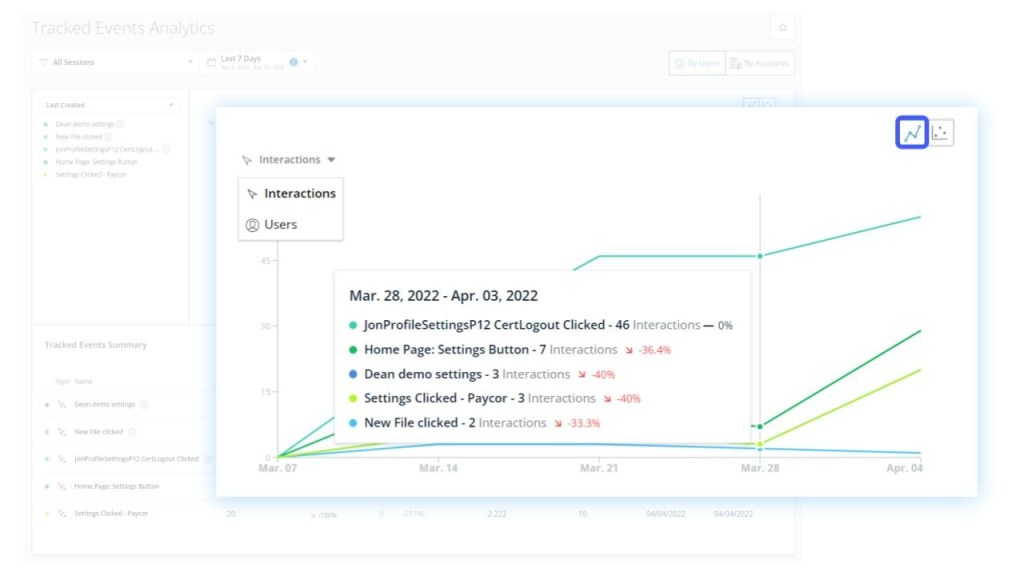Click the star favorite icon

point(782,27)
